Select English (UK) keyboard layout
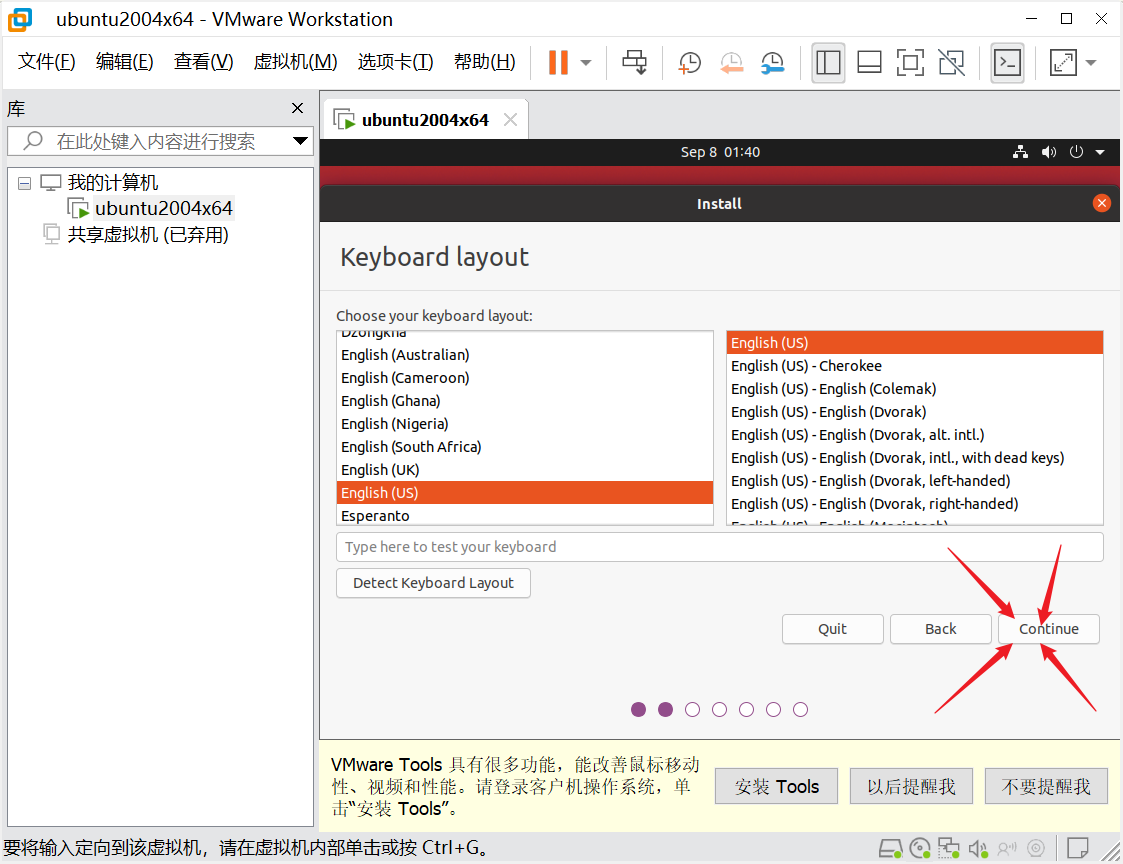The height and width of the screenshot is (864, 1123). coord(525,469)
